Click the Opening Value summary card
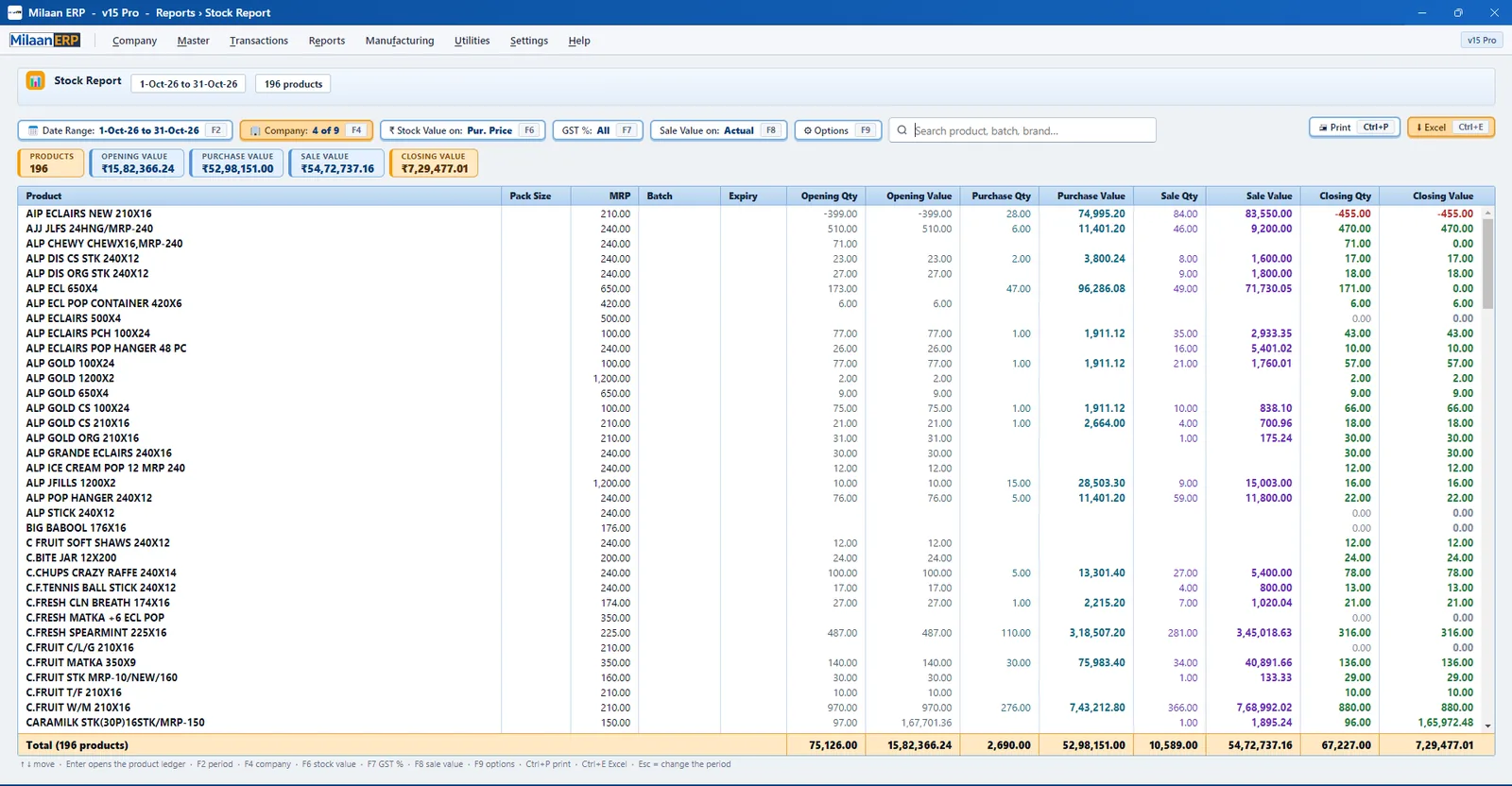This screenshot has width=1512, height=786. click(138, 163)
